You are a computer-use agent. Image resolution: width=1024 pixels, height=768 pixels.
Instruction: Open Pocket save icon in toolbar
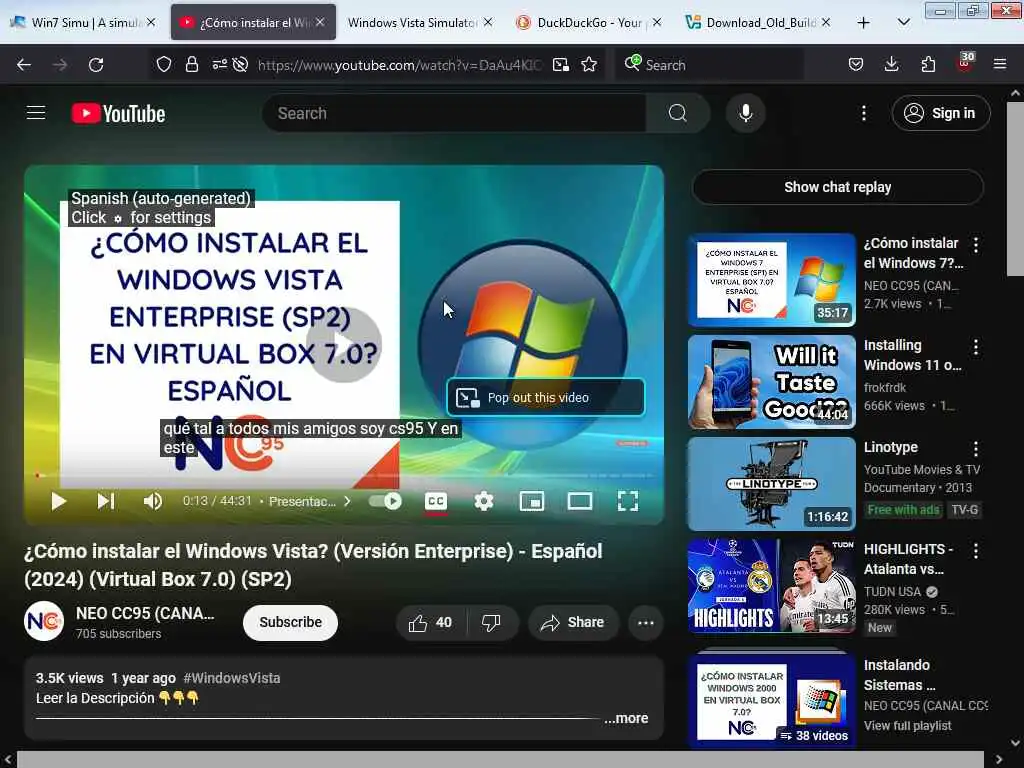856,64
